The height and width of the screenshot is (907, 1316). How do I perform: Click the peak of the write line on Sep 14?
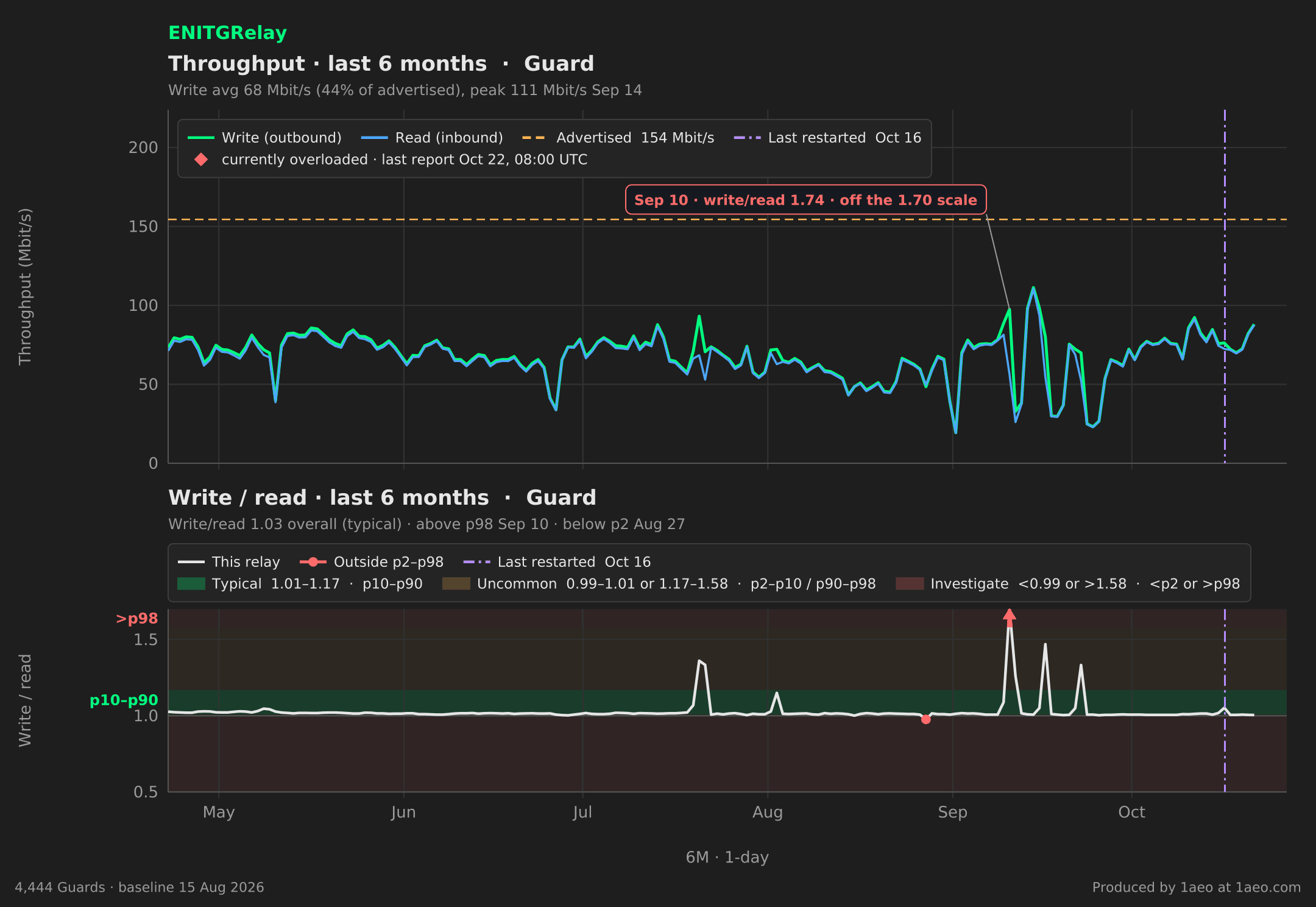tap(1033, 288)
